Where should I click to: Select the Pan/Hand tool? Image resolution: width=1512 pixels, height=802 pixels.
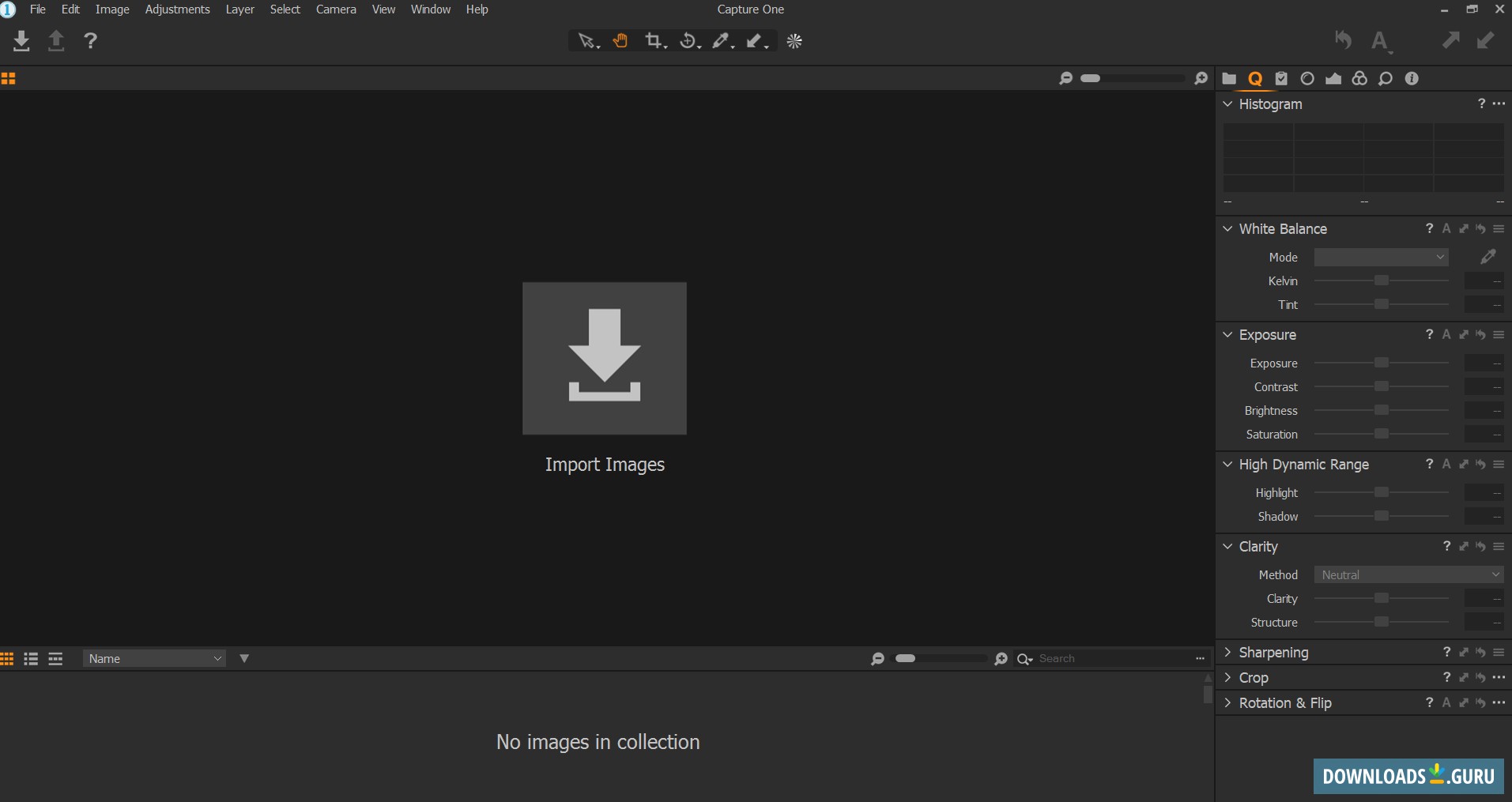[621, 41]
